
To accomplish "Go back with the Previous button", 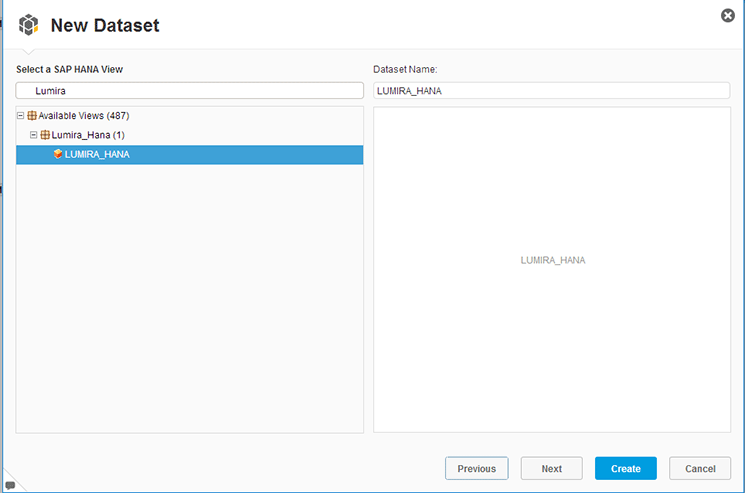I will coord(477,468).
